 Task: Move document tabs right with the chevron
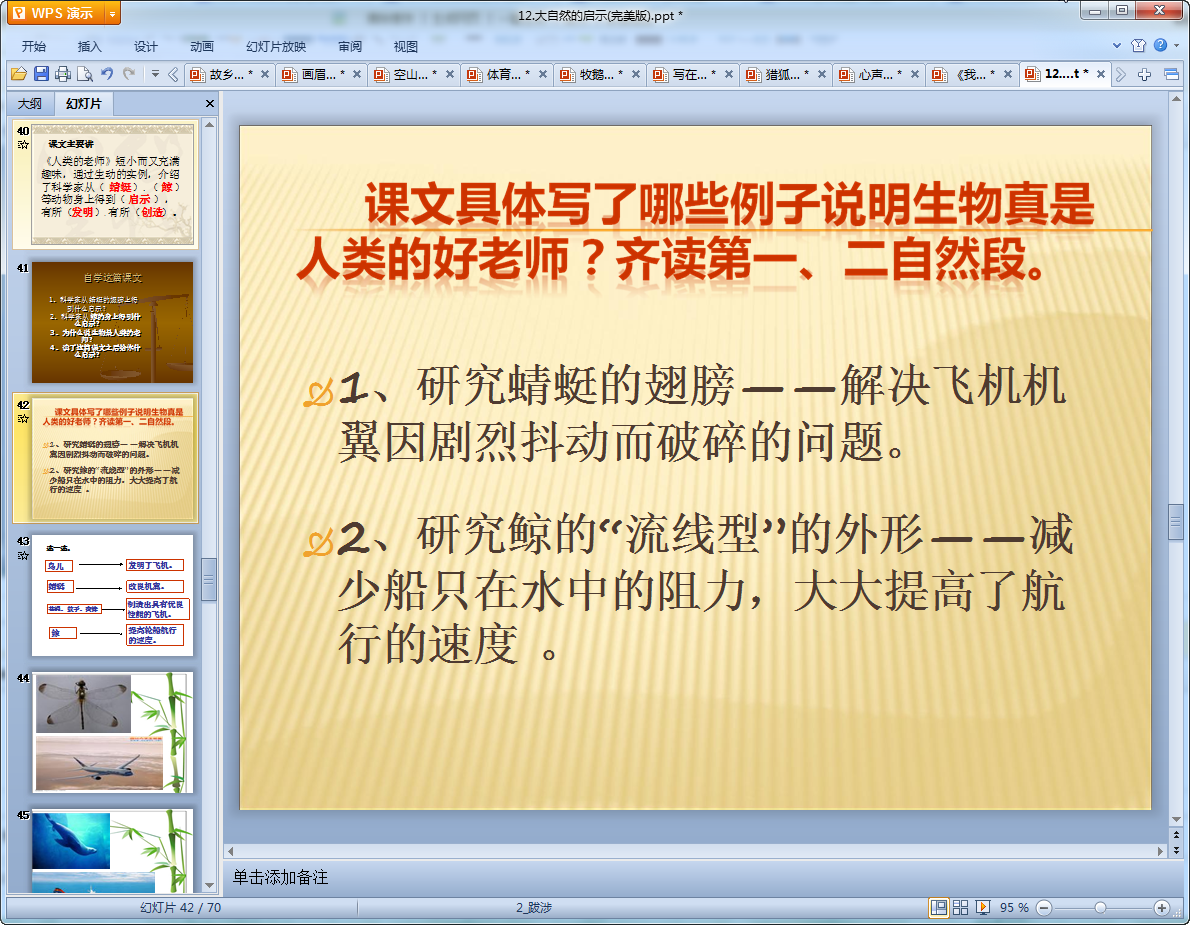coord(1121,74)
